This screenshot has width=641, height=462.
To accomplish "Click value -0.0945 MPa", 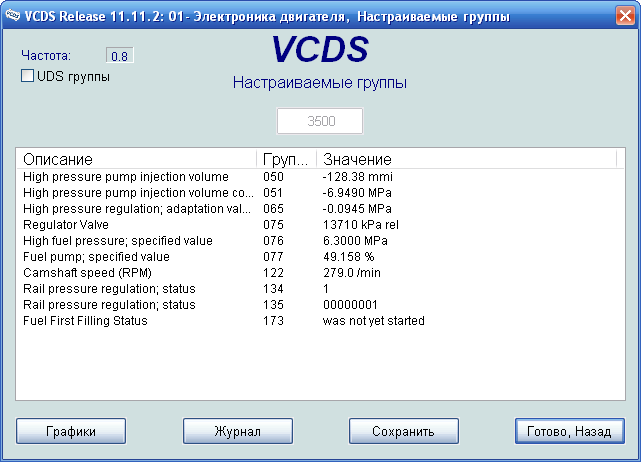I will tap(357, 209).
